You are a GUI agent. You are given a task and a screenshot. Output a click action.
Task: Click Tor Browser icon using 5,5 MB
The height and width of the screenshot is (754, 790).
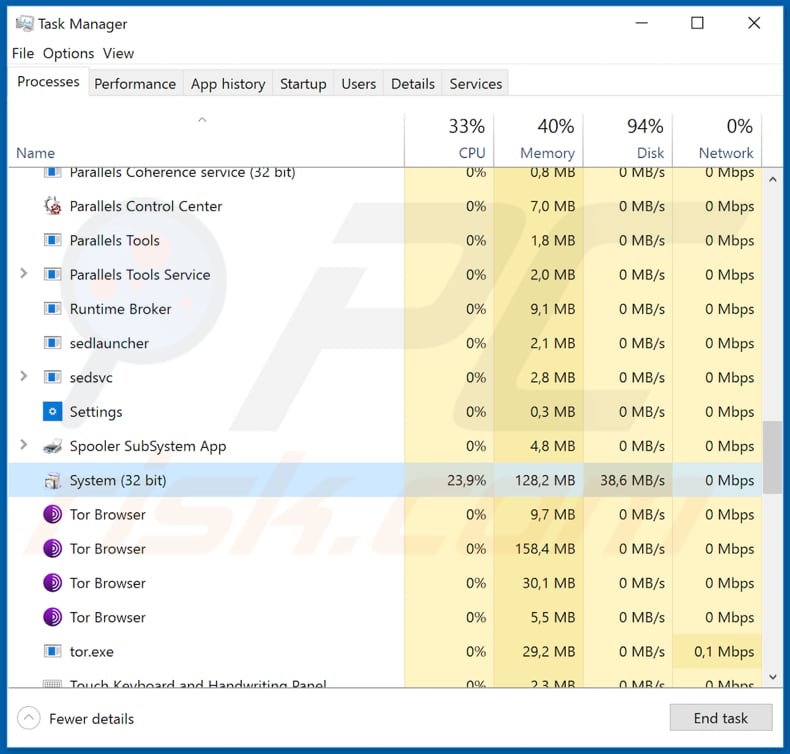(52, 617)
